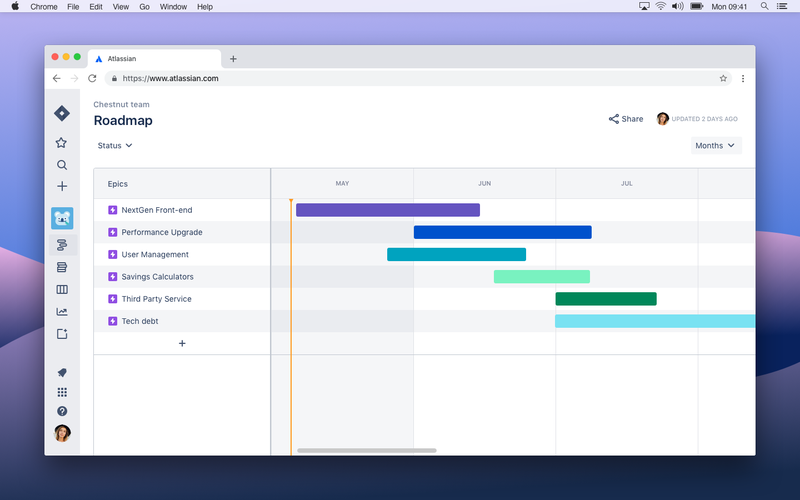The image size is (800, 500).
Task: Select the green Third Party Service bar
Action: (606, 299)
